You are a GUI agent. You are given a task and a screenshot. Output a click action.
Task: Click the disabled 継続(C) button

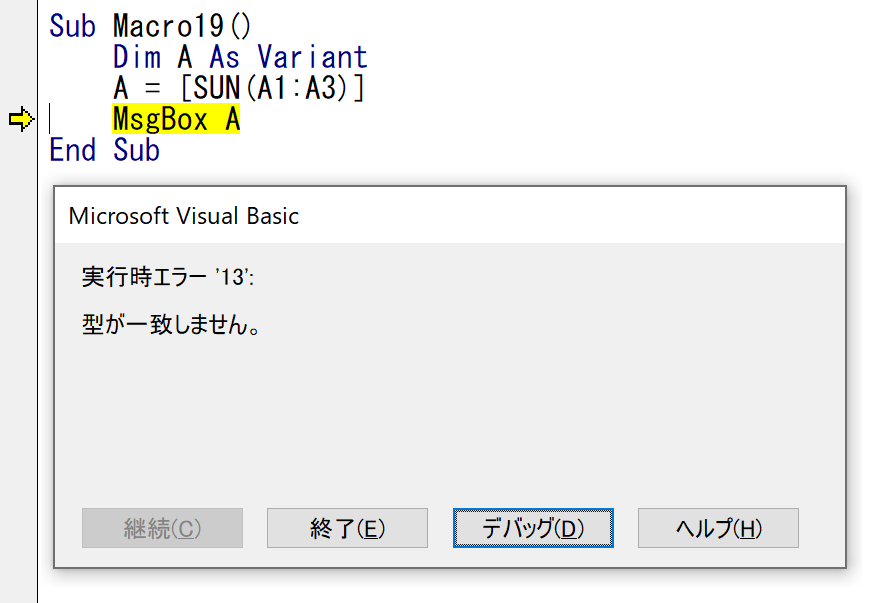pyautogui.click(x=162, y=528)
